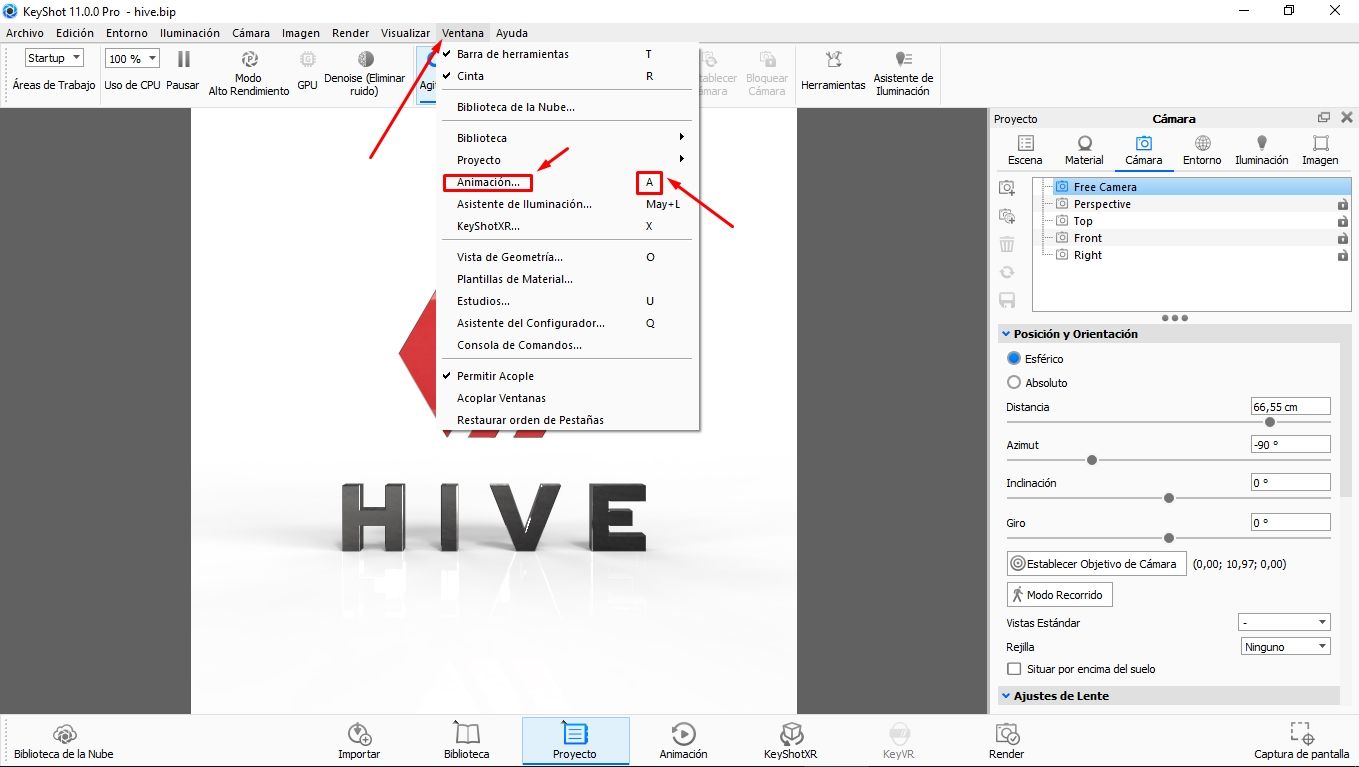Uncheck Cinta in the Ventana menu
1359x767 pixels.
(x=569, y=76)
